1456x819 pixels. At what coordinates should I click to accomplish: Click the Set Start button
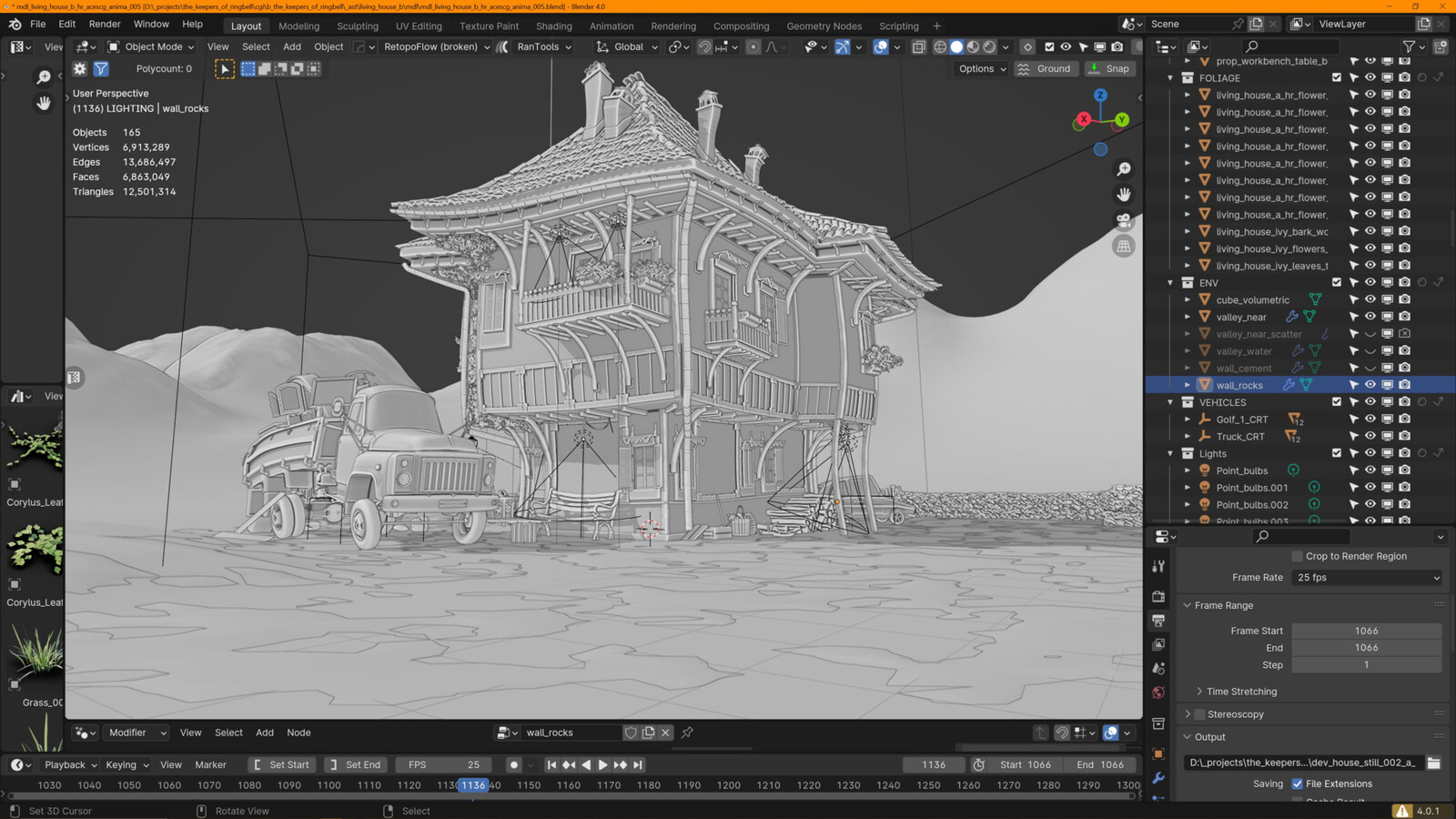click(281, 765)
